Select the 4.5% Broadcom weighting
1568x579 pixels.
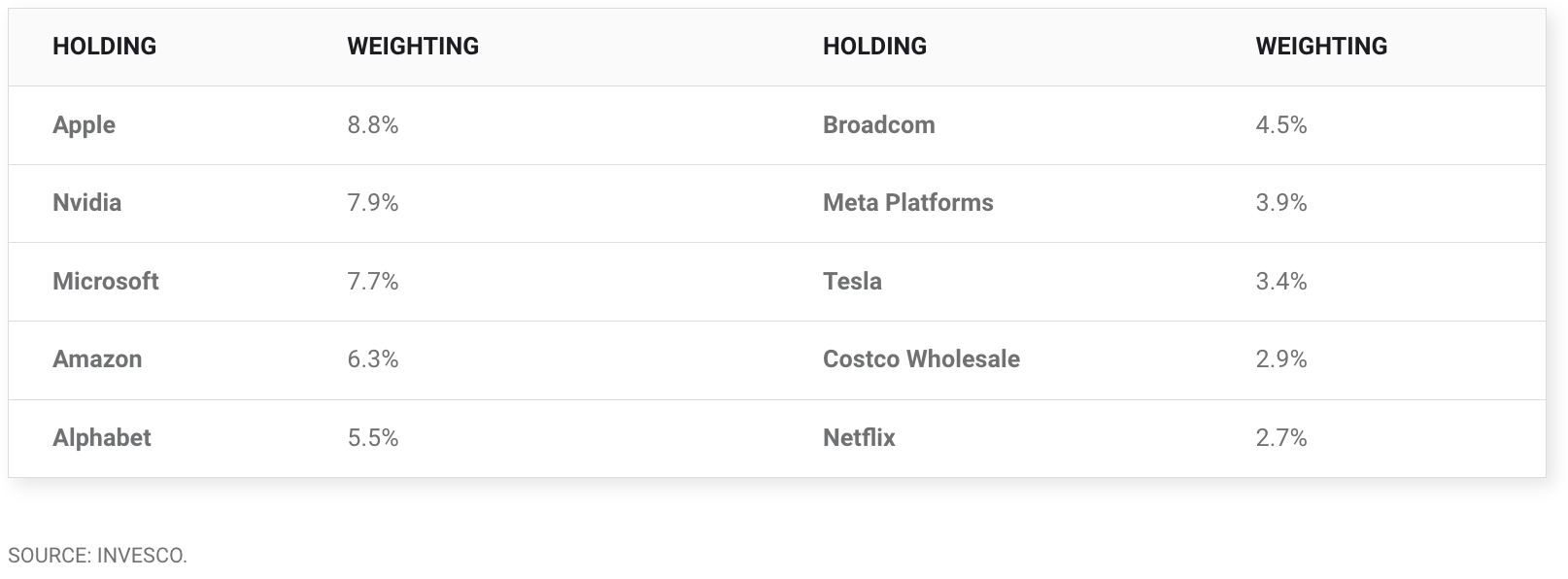point(1280,125)
